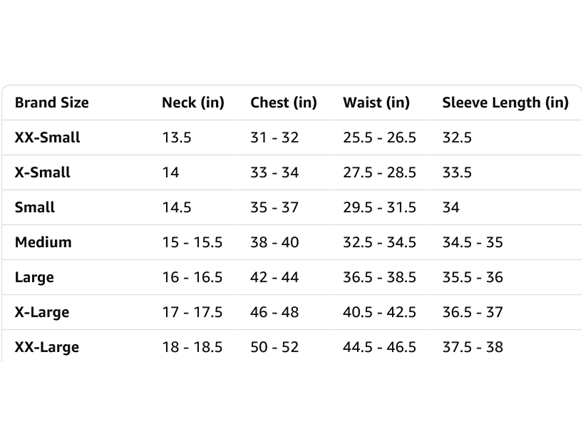588x441 pixels.
Task: Select the Waist (in) column header
Action: [x=376, y=102]
